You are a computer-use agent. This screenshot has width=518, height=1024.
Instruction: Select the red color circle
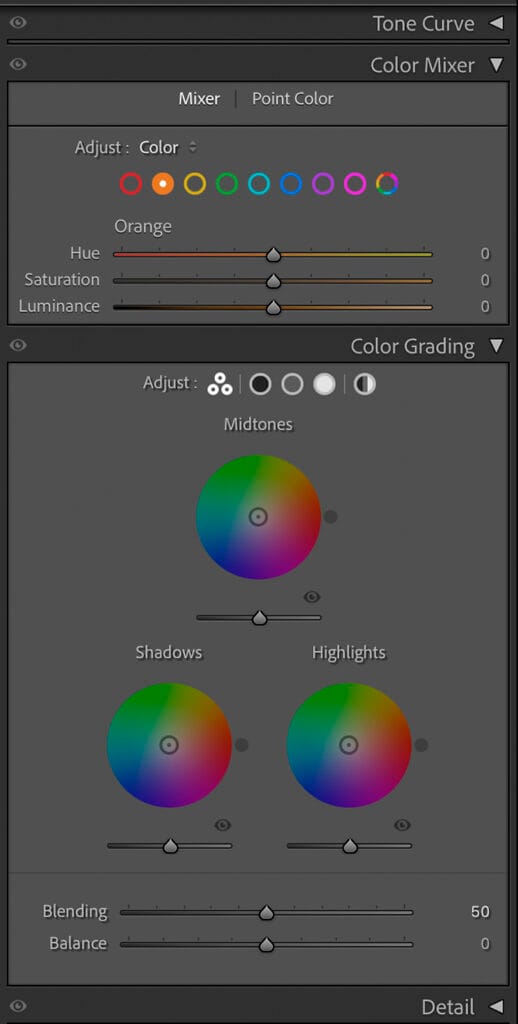(131, 184)
